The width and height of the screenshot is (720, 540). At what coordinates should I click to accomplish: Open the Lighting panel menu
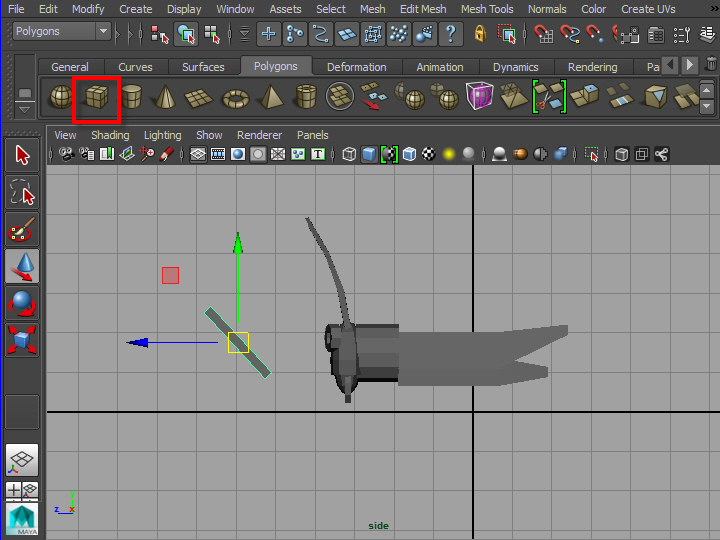pos(163,135)
